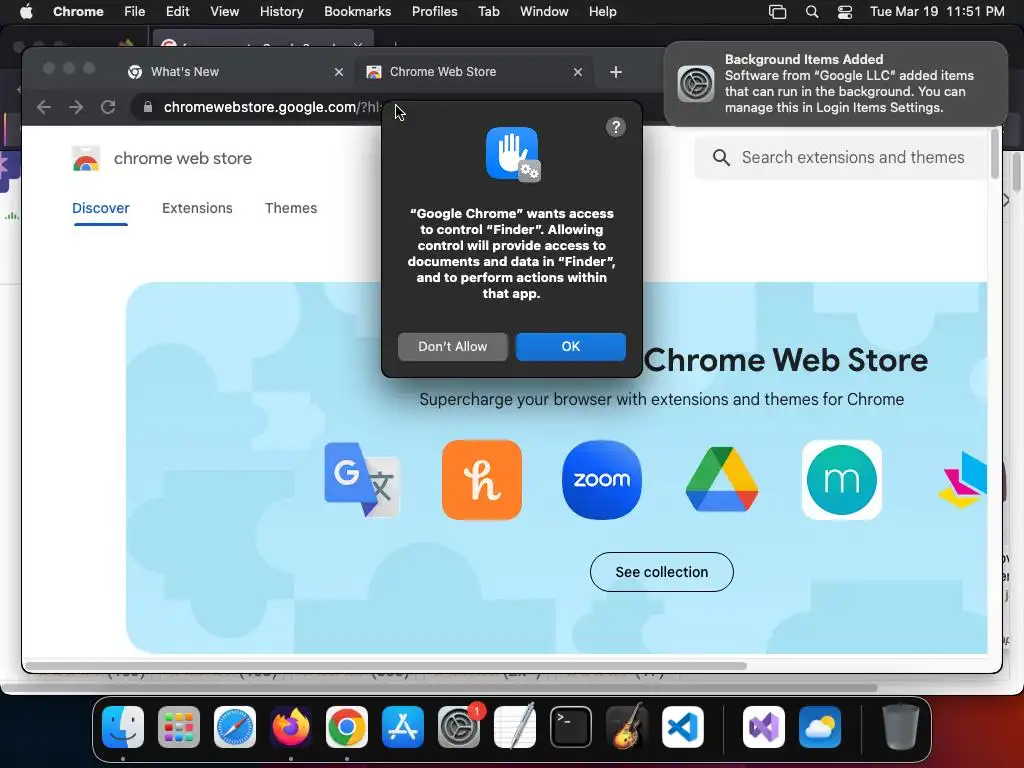1024x768 pixels.
Task: Open the Google Drive extension icon
Action: [x=722, y=480]
